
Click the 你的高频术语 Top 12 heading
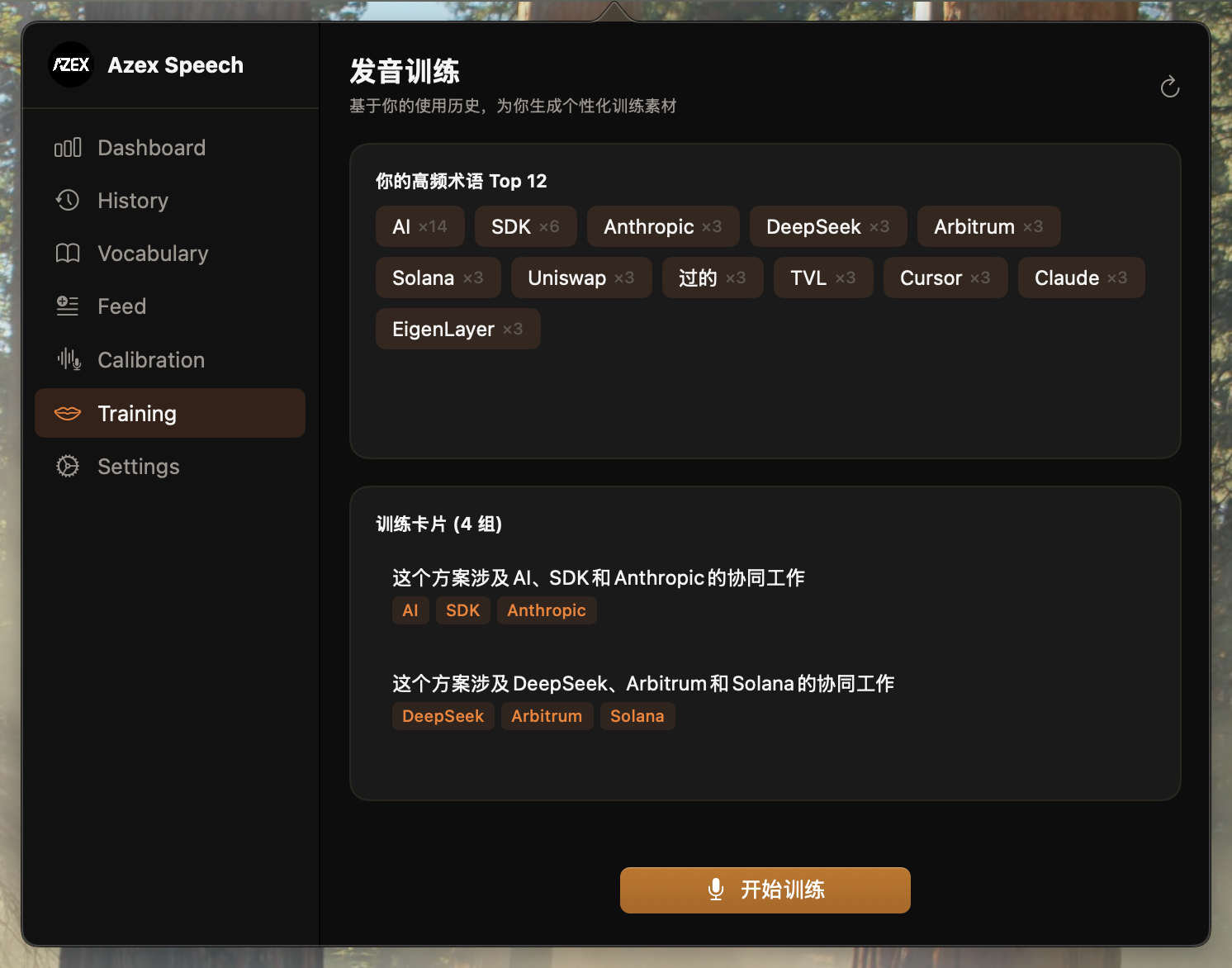pos(462,181)
